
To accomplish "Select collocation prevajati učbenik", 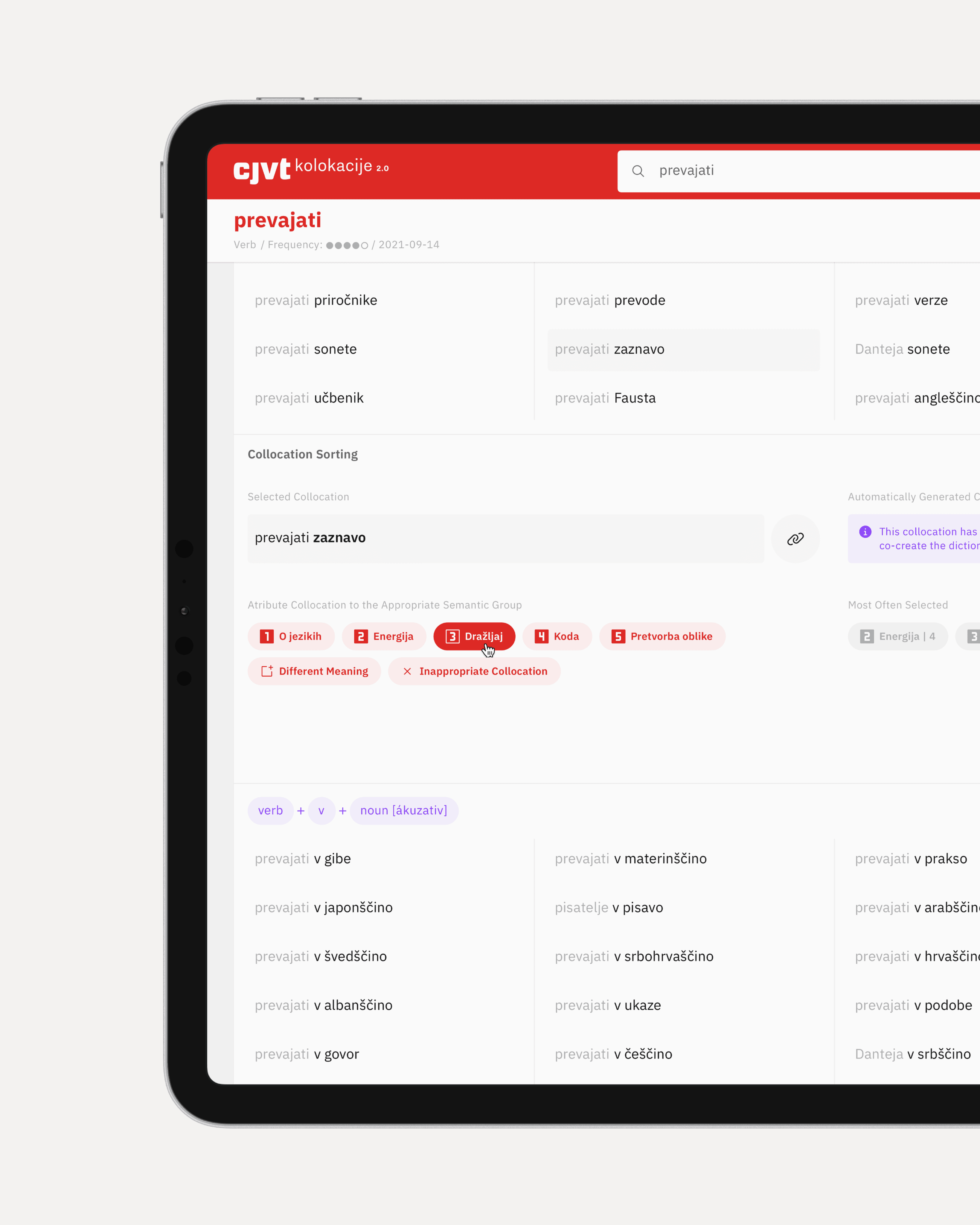I will [x=309, y=398].
